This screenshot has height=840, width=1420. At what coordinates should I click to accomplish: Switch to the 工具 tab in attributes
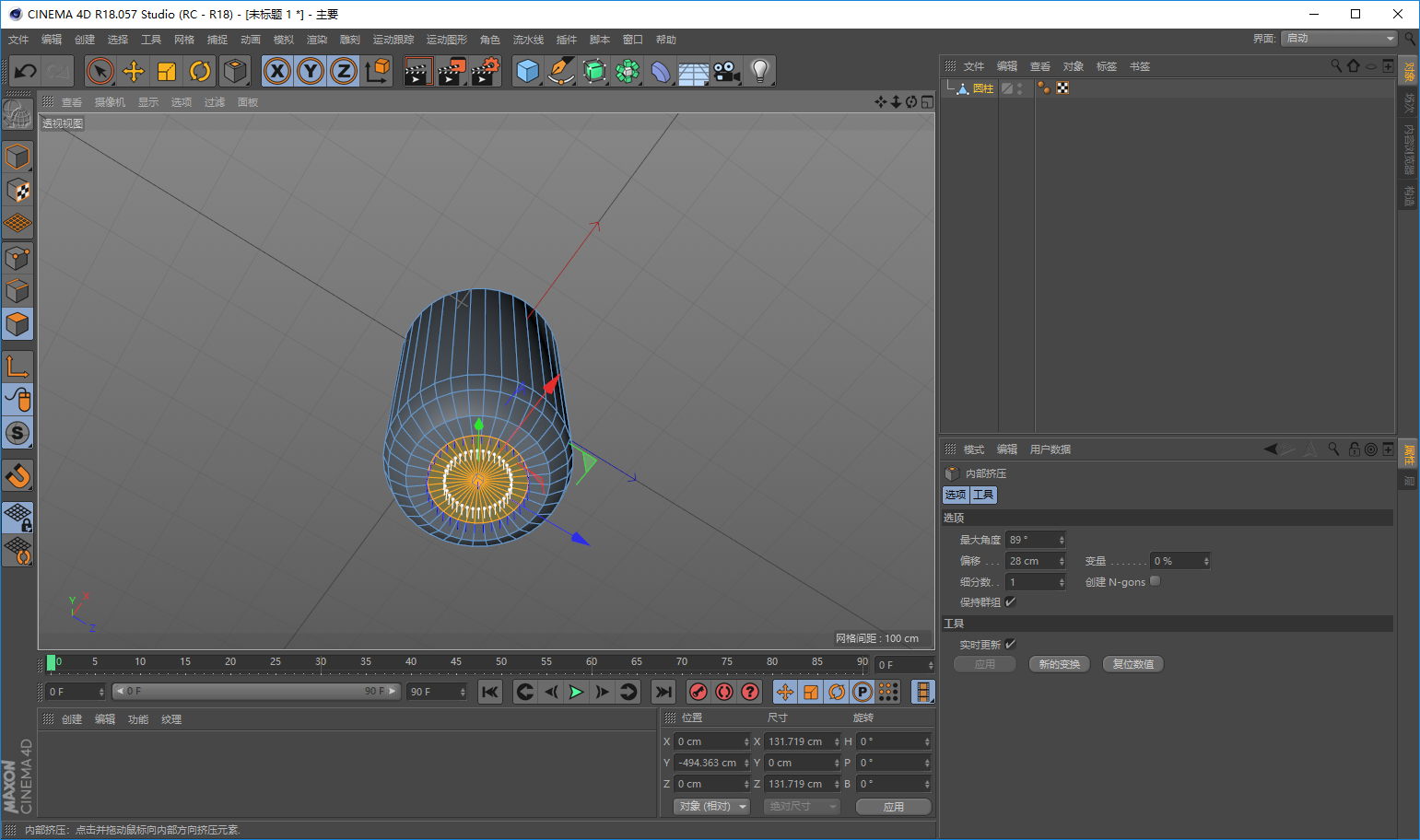coord(983,495)
